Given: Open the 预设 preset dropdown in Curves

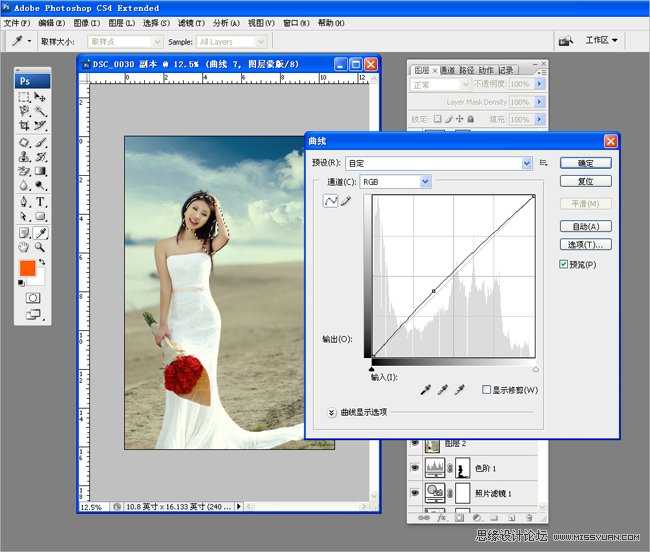Looking at the screenshot, I should click(x=527, y=163).
